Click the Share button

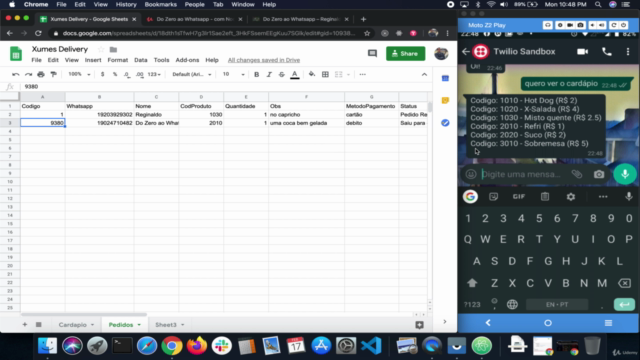coord(405,53)
